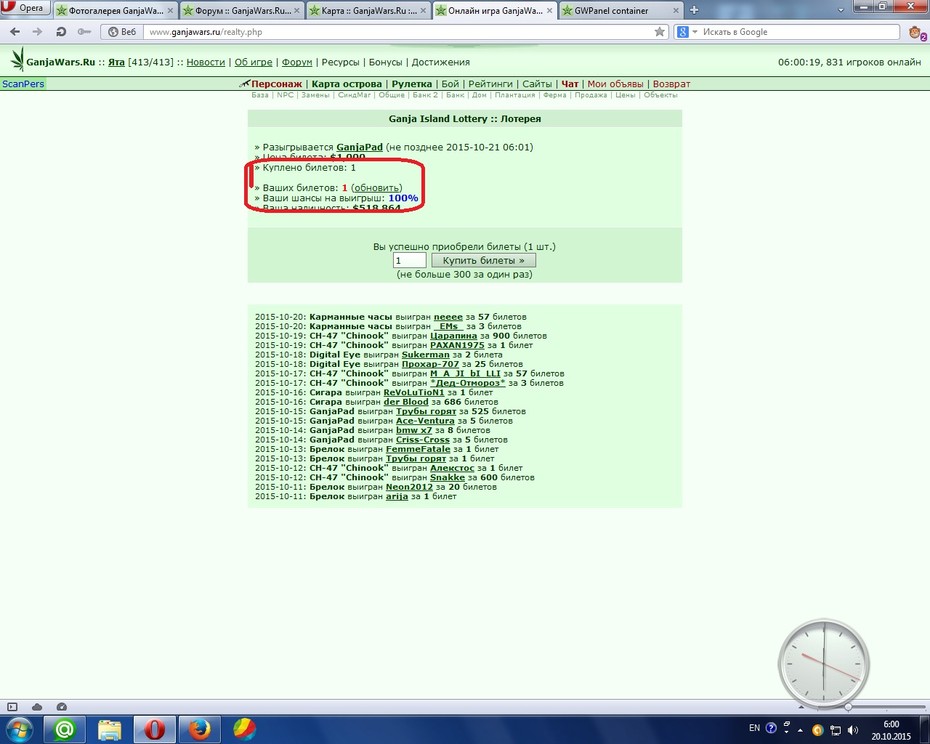Bookmark page with the star icon

click(x=660, y=32)
